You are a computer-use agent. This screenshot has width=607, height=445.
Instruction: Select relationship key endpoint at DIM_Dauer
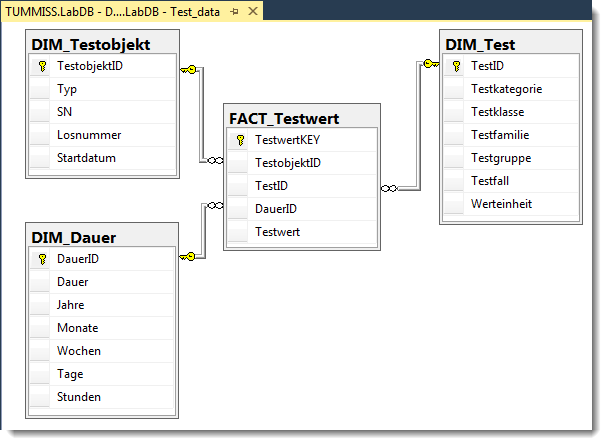point(188,256)
